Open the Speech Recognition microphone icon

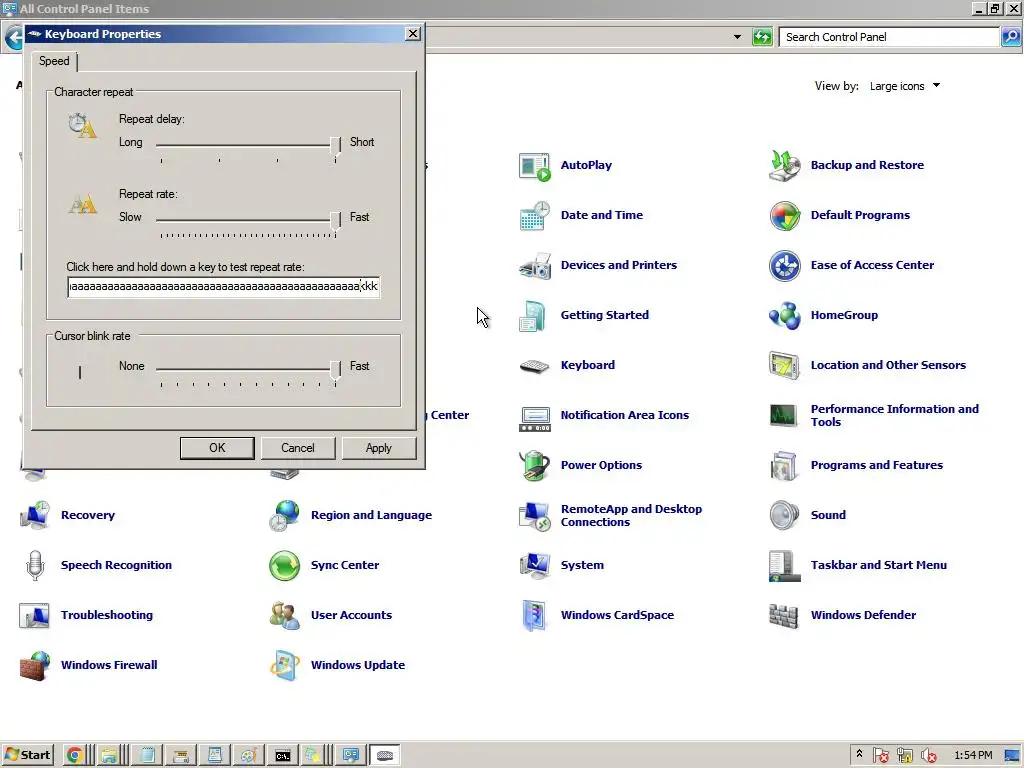(35, 566)
